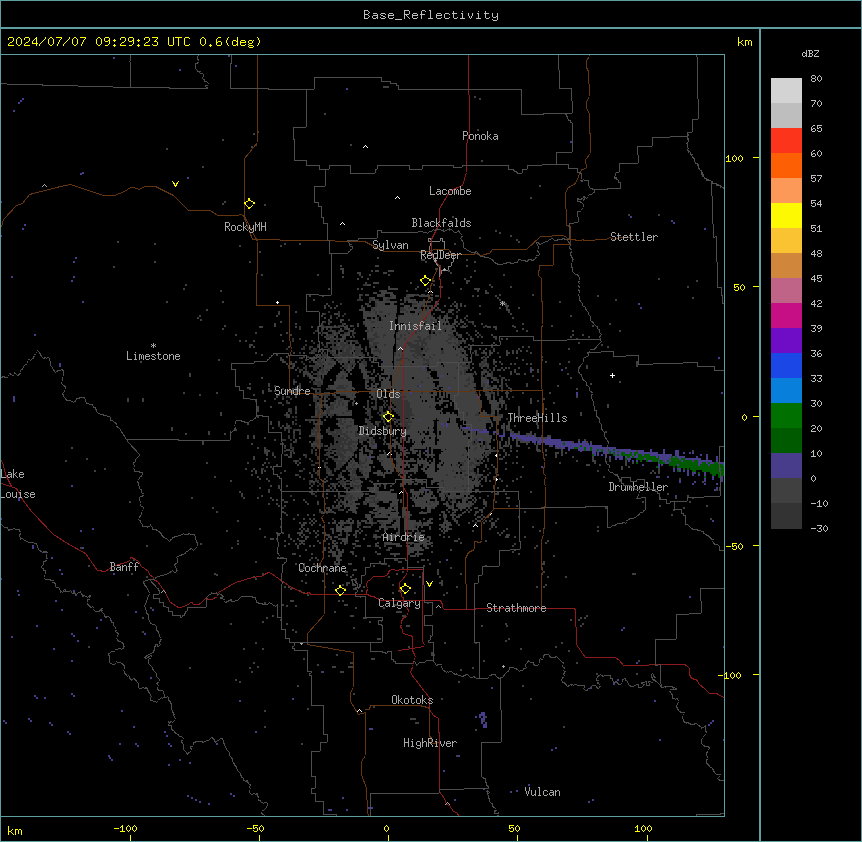Click the Strathmore label
Screen dimensions: 862x842
coord(516,608)
